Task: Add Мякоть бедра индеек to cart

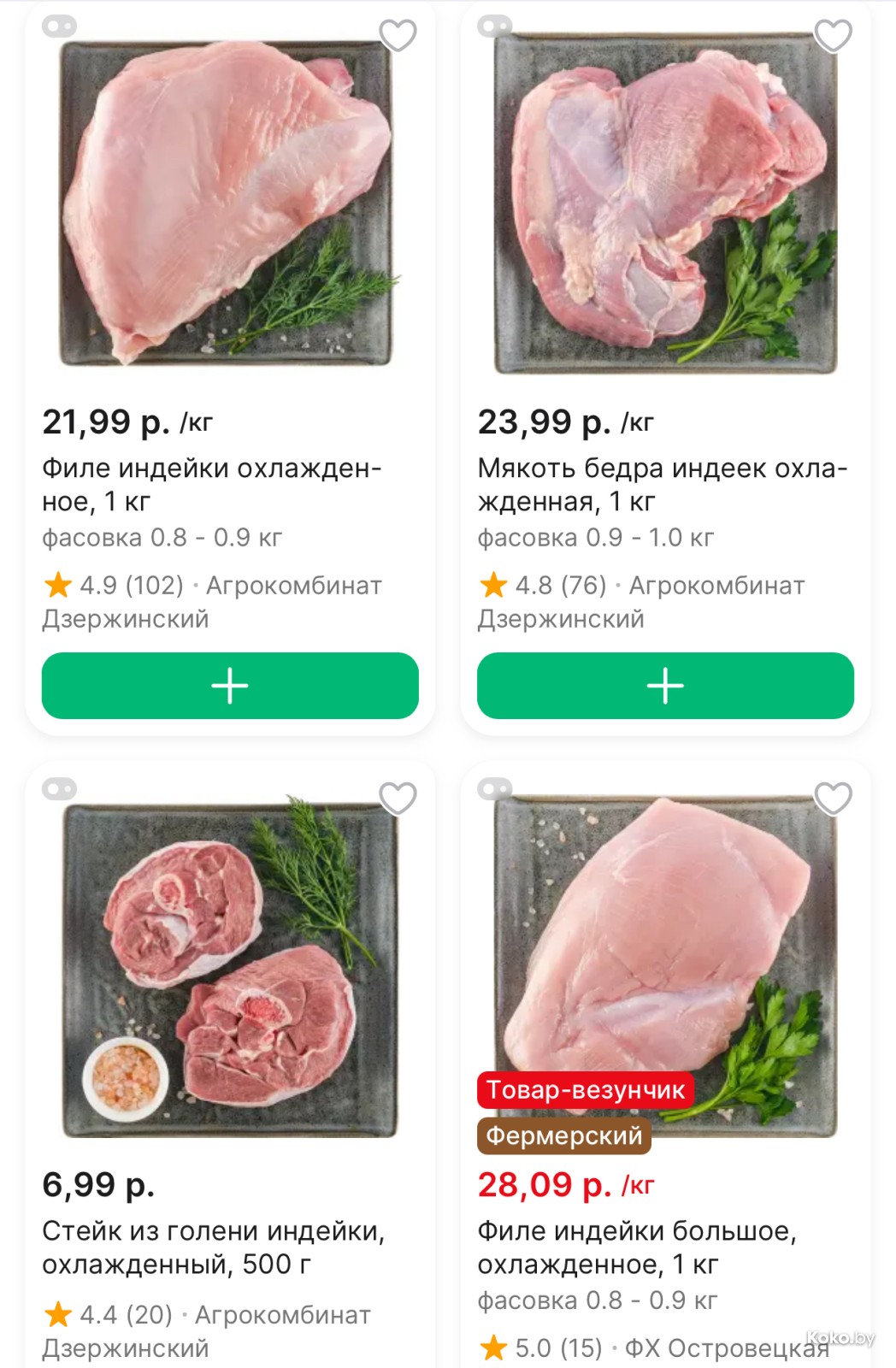Action: (x=665, y=686)
